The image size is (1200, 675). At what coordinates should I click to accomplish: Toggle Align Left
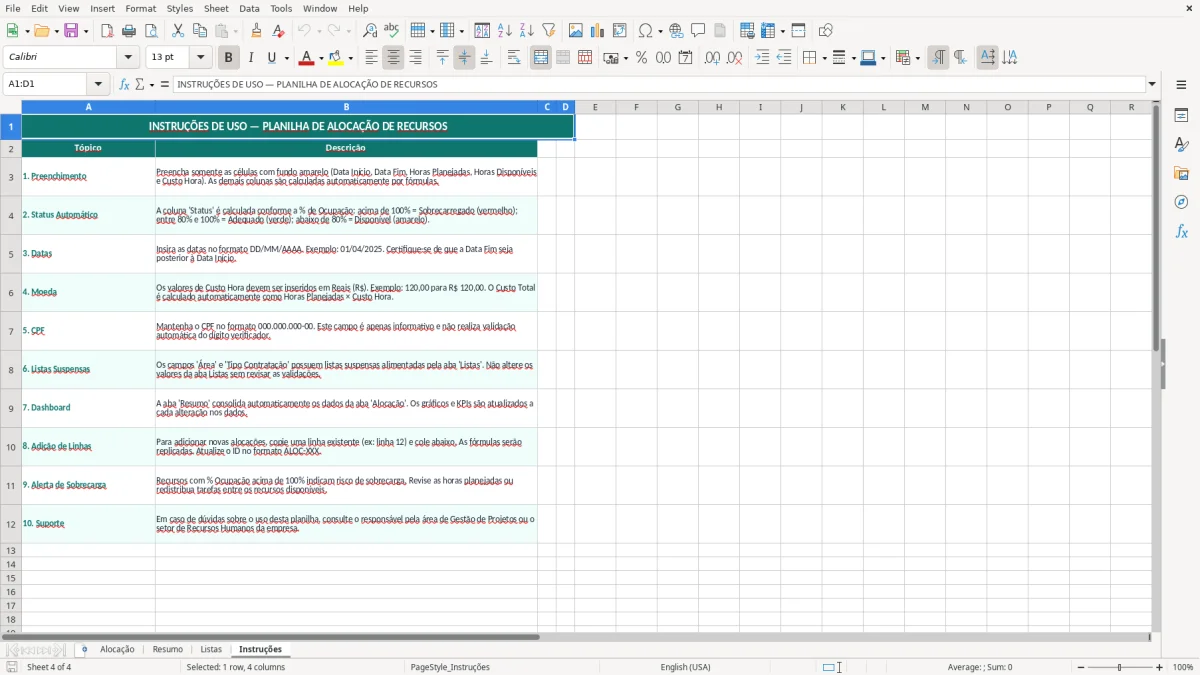[371, 58]
